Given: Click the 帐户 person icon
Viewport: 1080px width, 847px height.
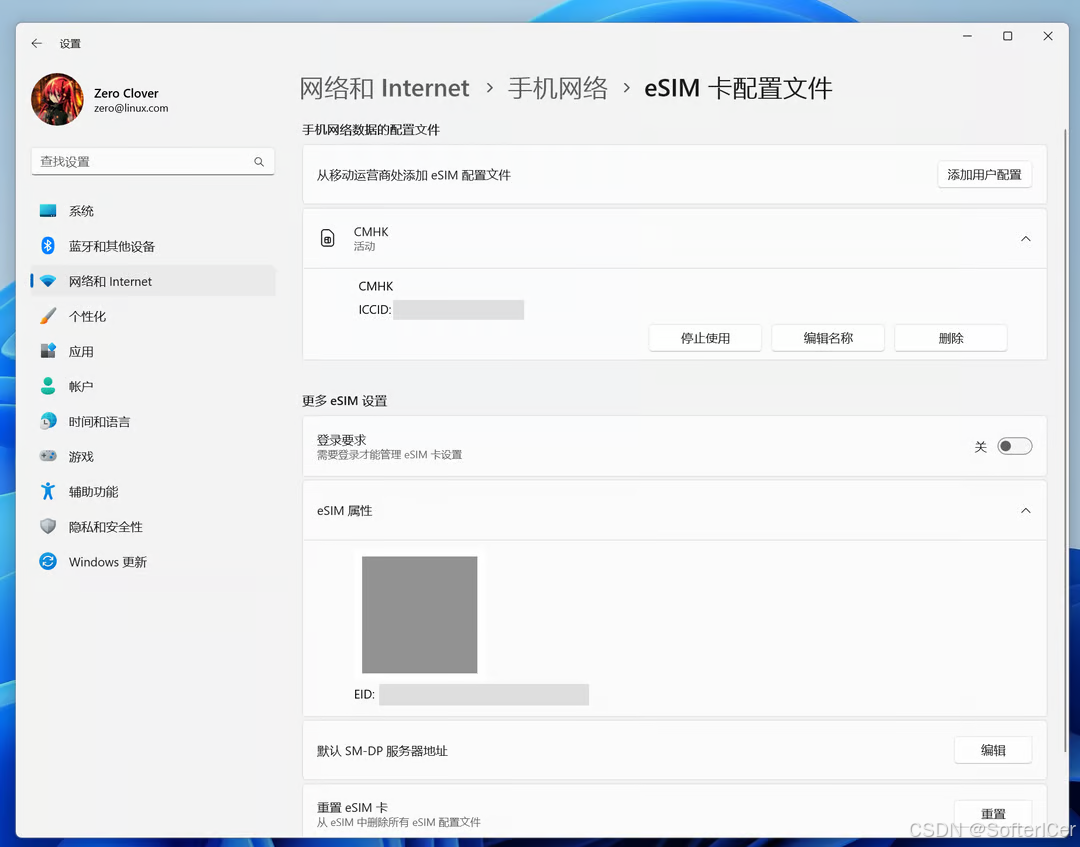Looking at the screenshot, I should coord(48,386).
